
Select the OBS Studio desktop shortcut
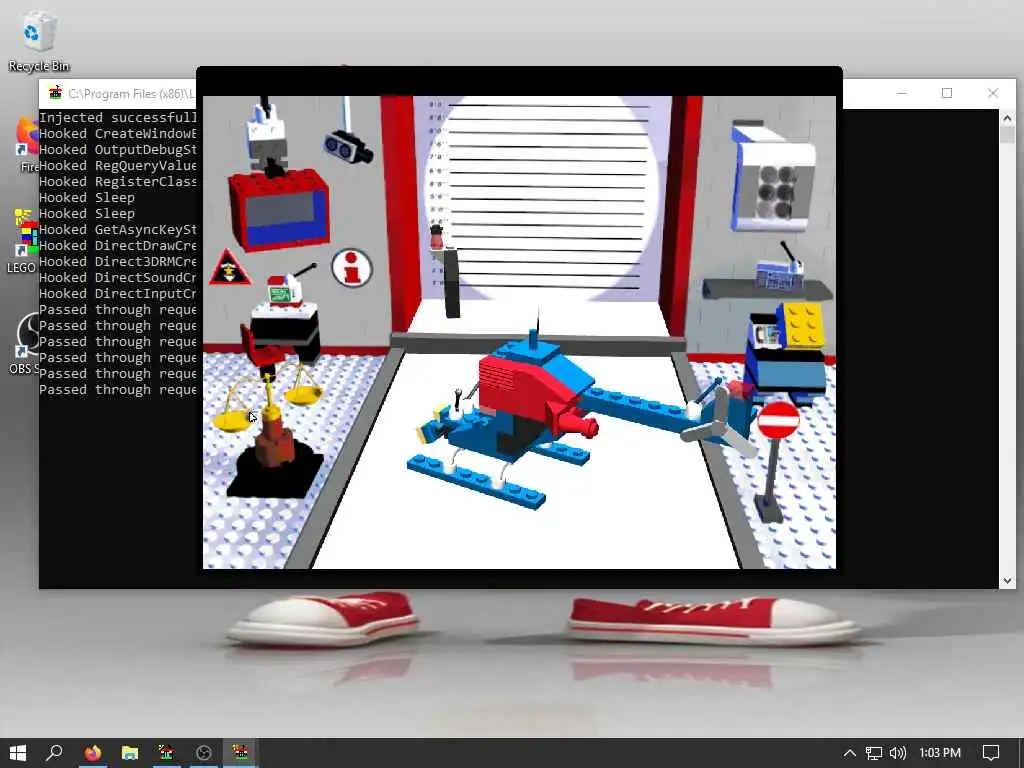(x=25, y=344)
